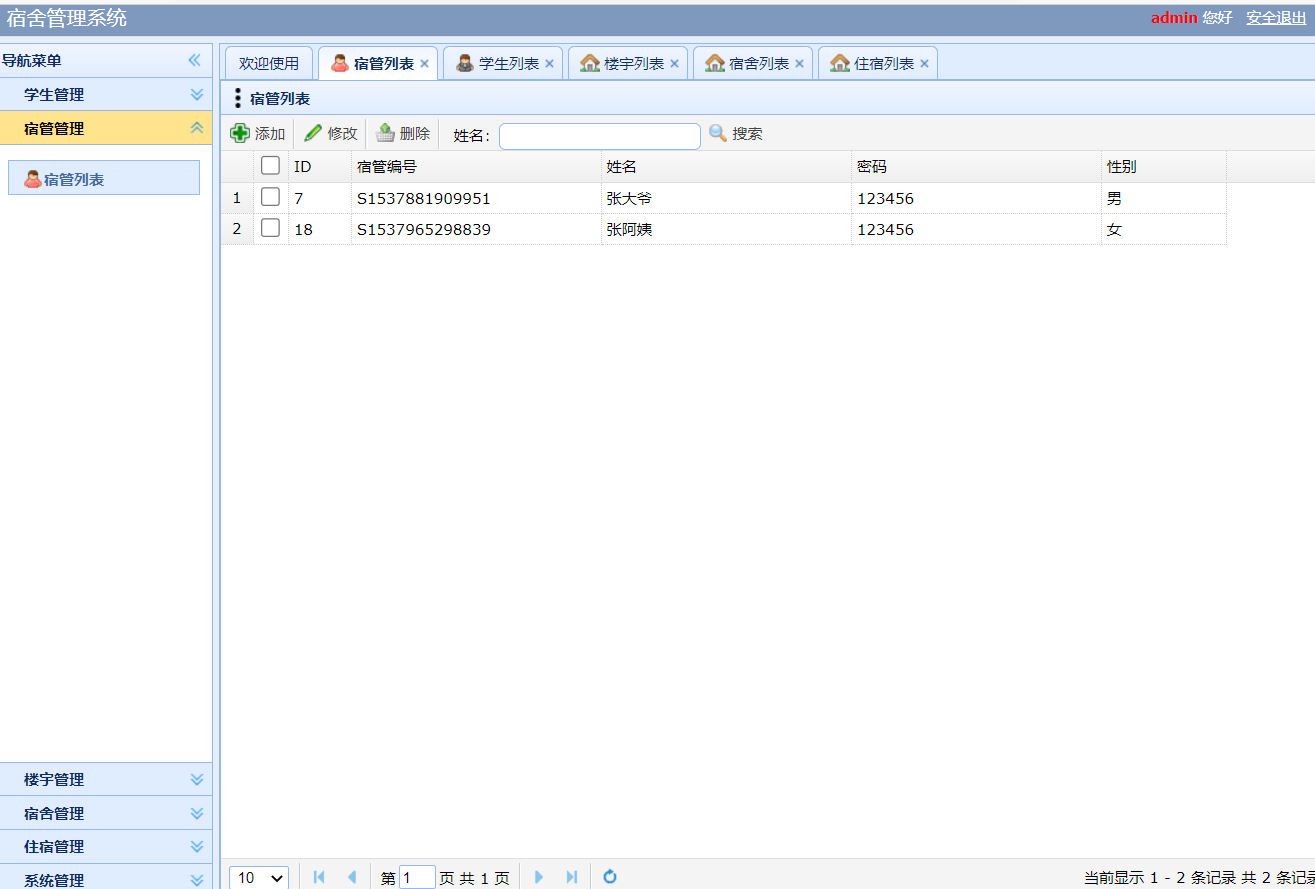
Task: Select the 修改 (edit) pencil icon
Action: [x=313, y=132]
